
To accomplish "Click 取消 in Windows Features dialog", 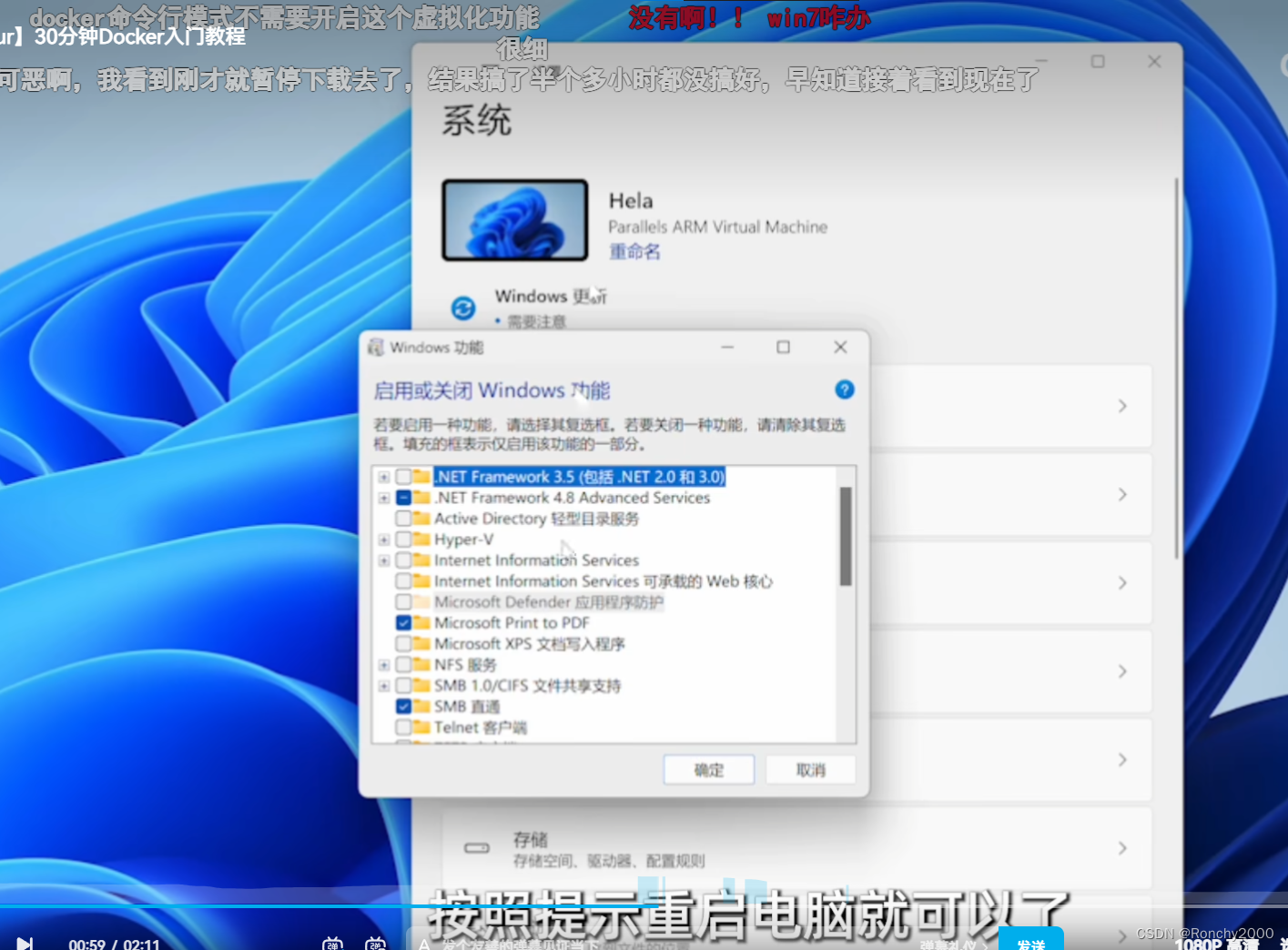I will (810, 770).
